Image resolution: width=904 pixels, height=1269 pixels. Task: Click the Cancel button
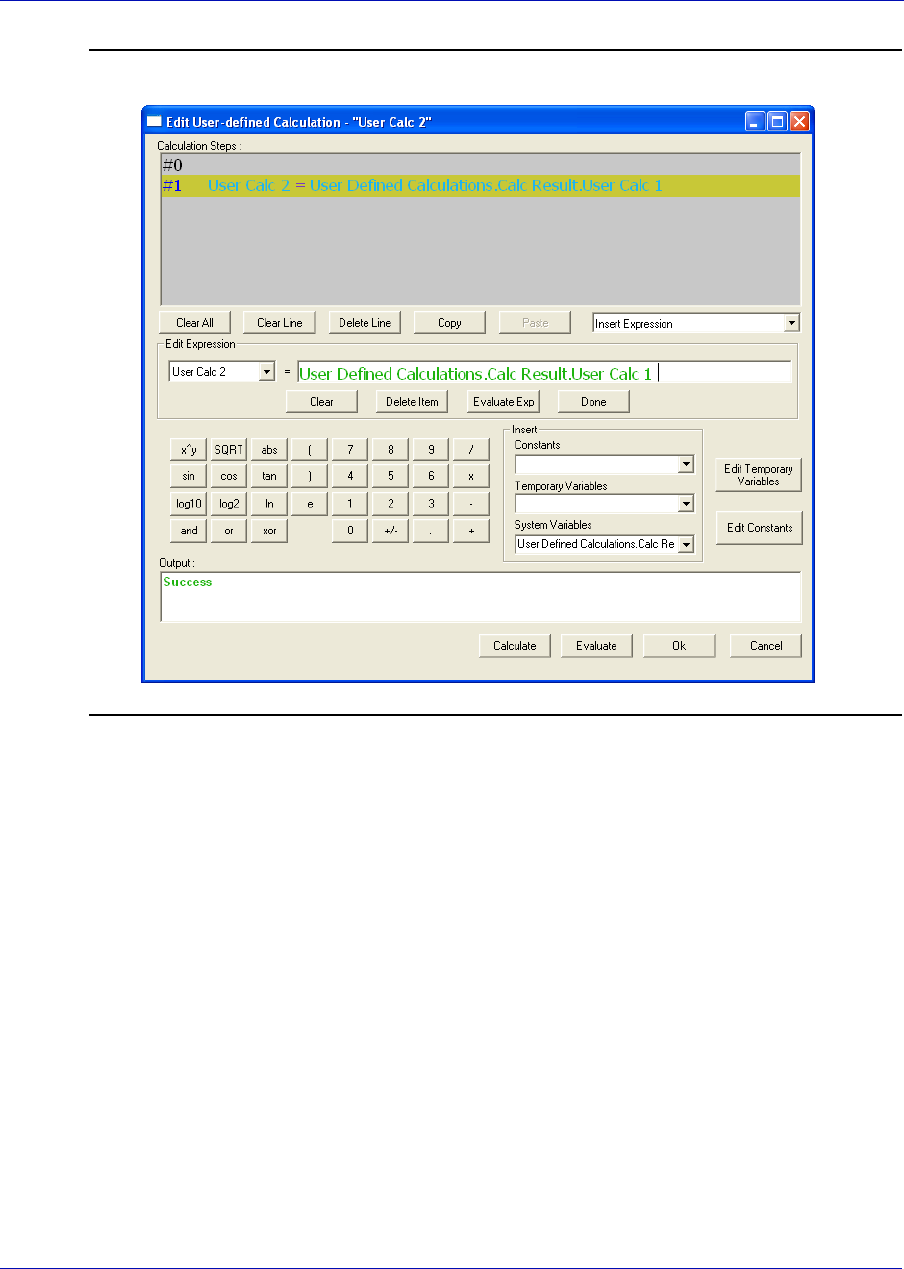click(766, 645)
